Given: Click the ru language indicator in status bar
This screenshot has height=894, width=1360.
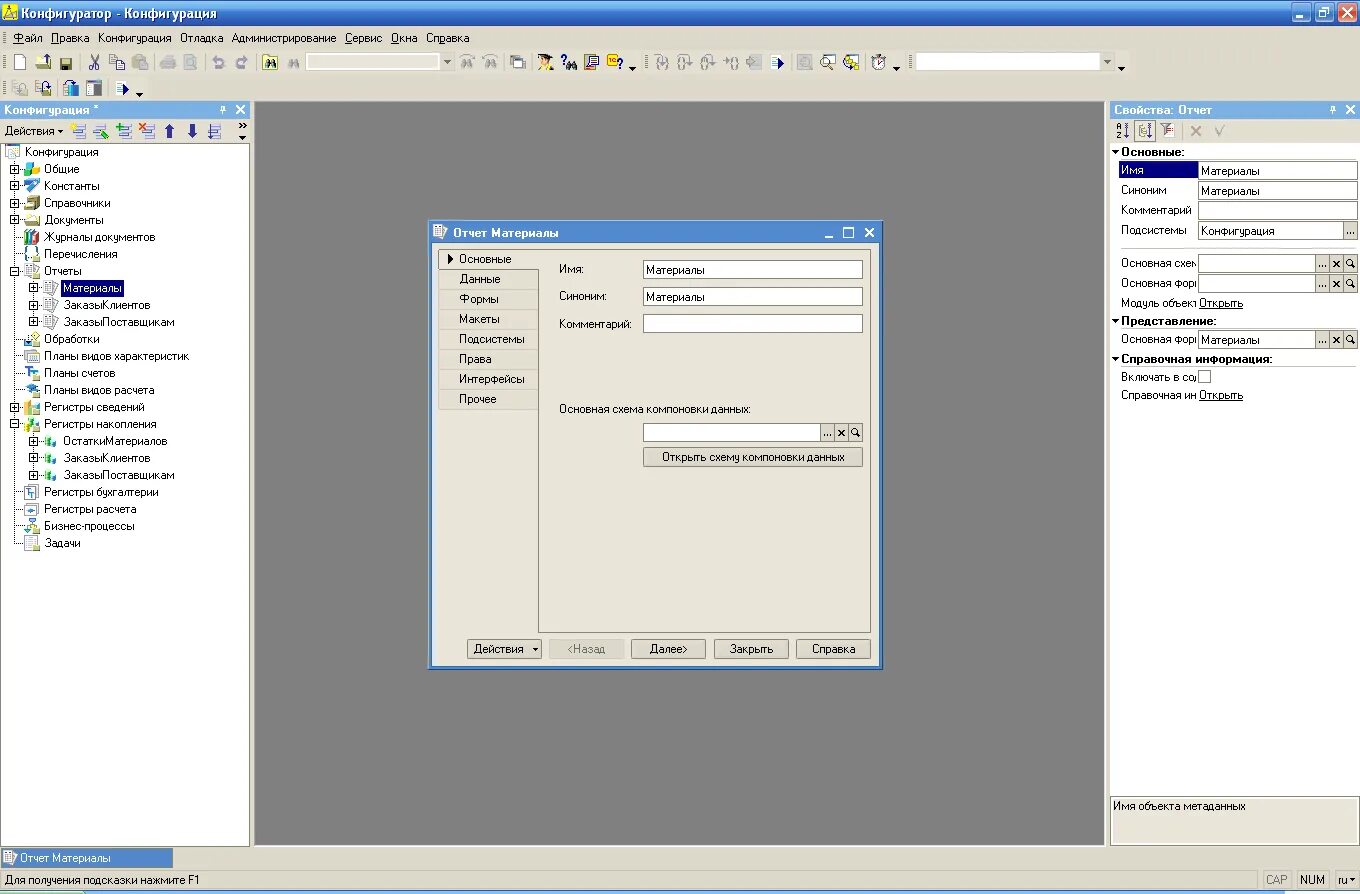Looking at the screenshot, I should tap(1347, 880).
